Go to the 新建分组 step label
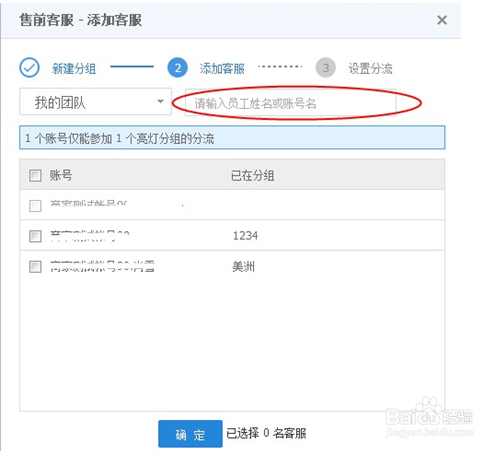The height and width of the screenshot is (451, 504). [x=74, y=69]
